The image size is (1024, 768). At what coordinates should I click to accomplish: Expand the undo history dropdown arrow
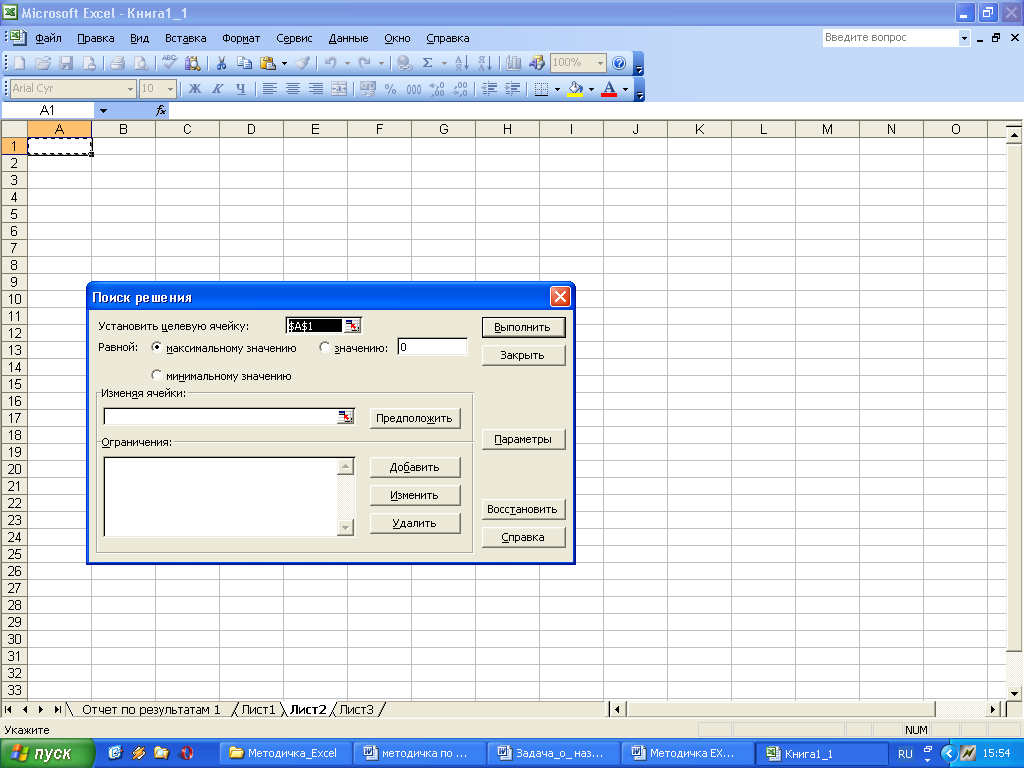coord(347,63)
